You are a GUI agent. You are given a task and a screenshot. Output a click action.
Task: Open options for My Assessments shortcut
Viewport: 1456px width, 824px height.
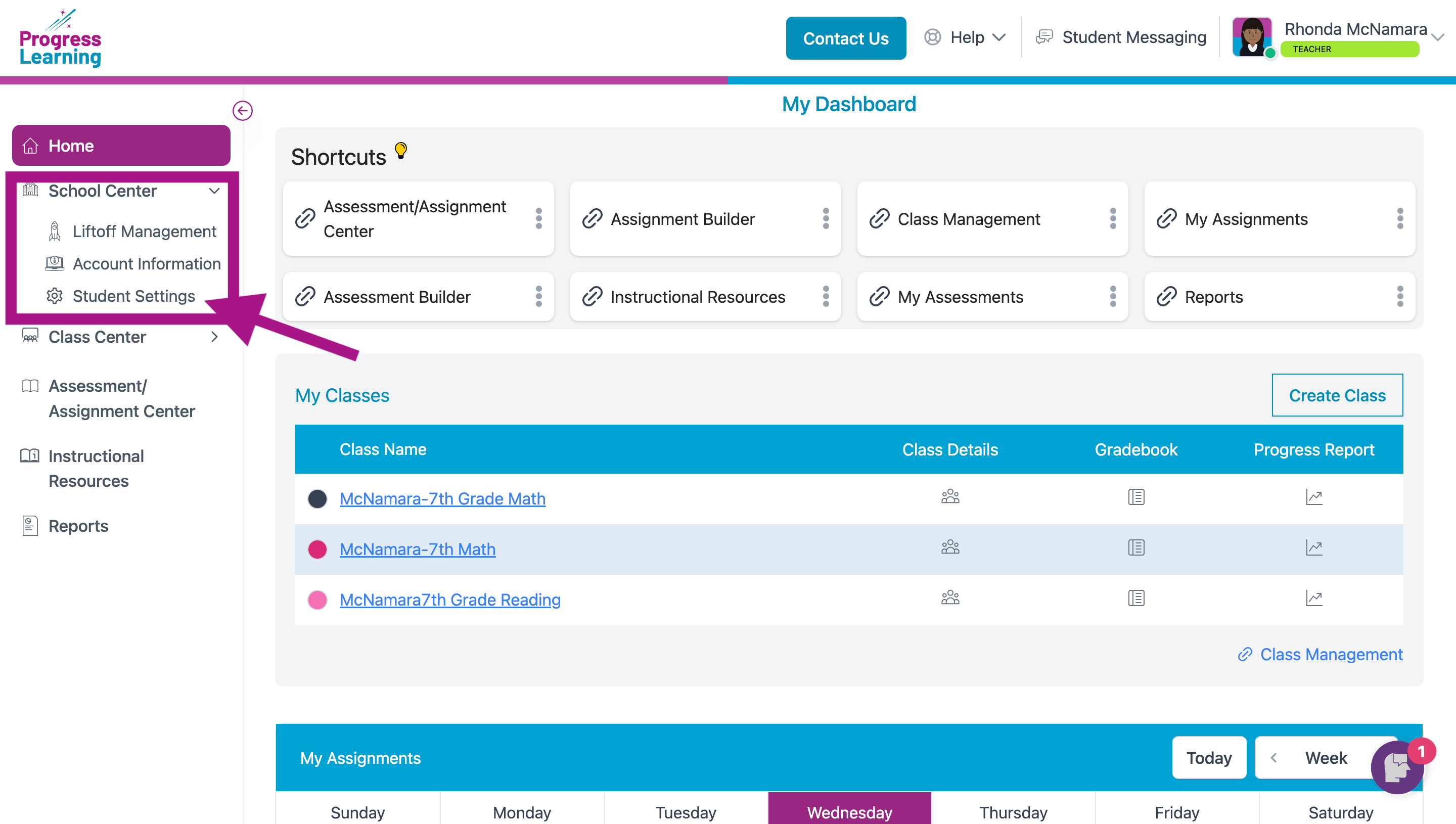(1113, 297)
